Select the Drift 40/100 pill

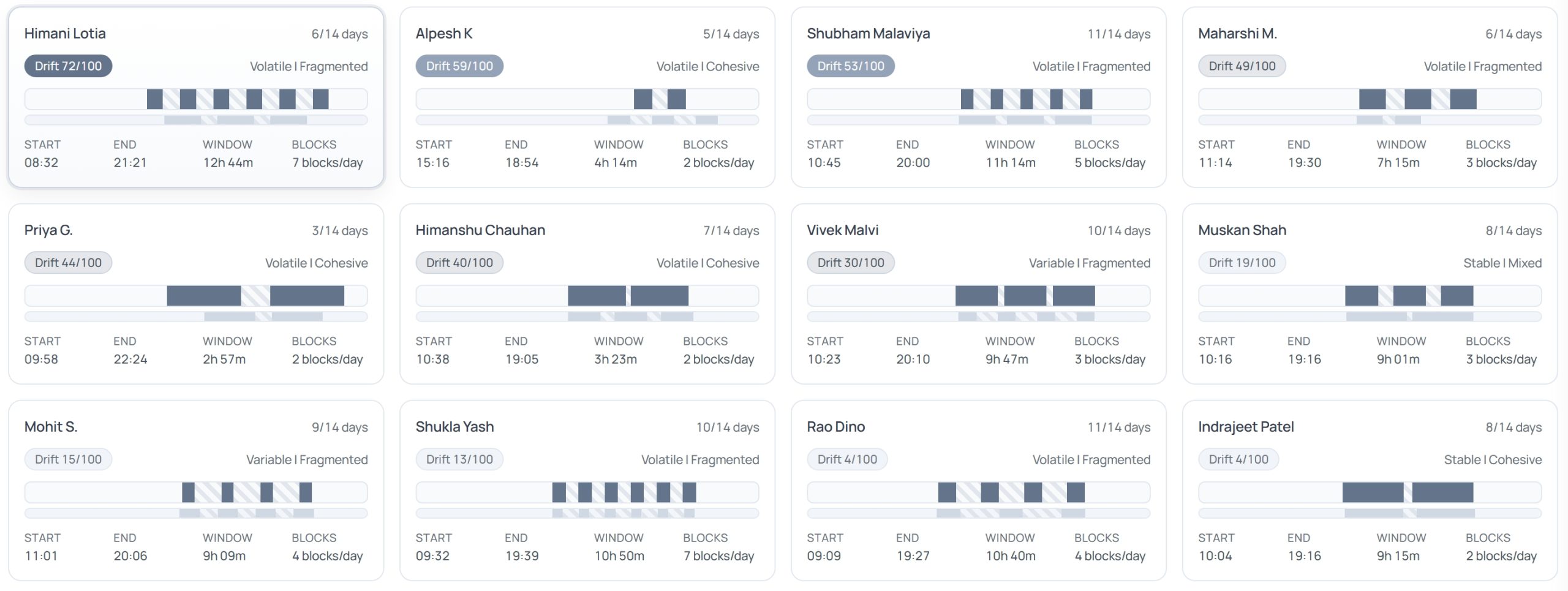click(459, 263)
